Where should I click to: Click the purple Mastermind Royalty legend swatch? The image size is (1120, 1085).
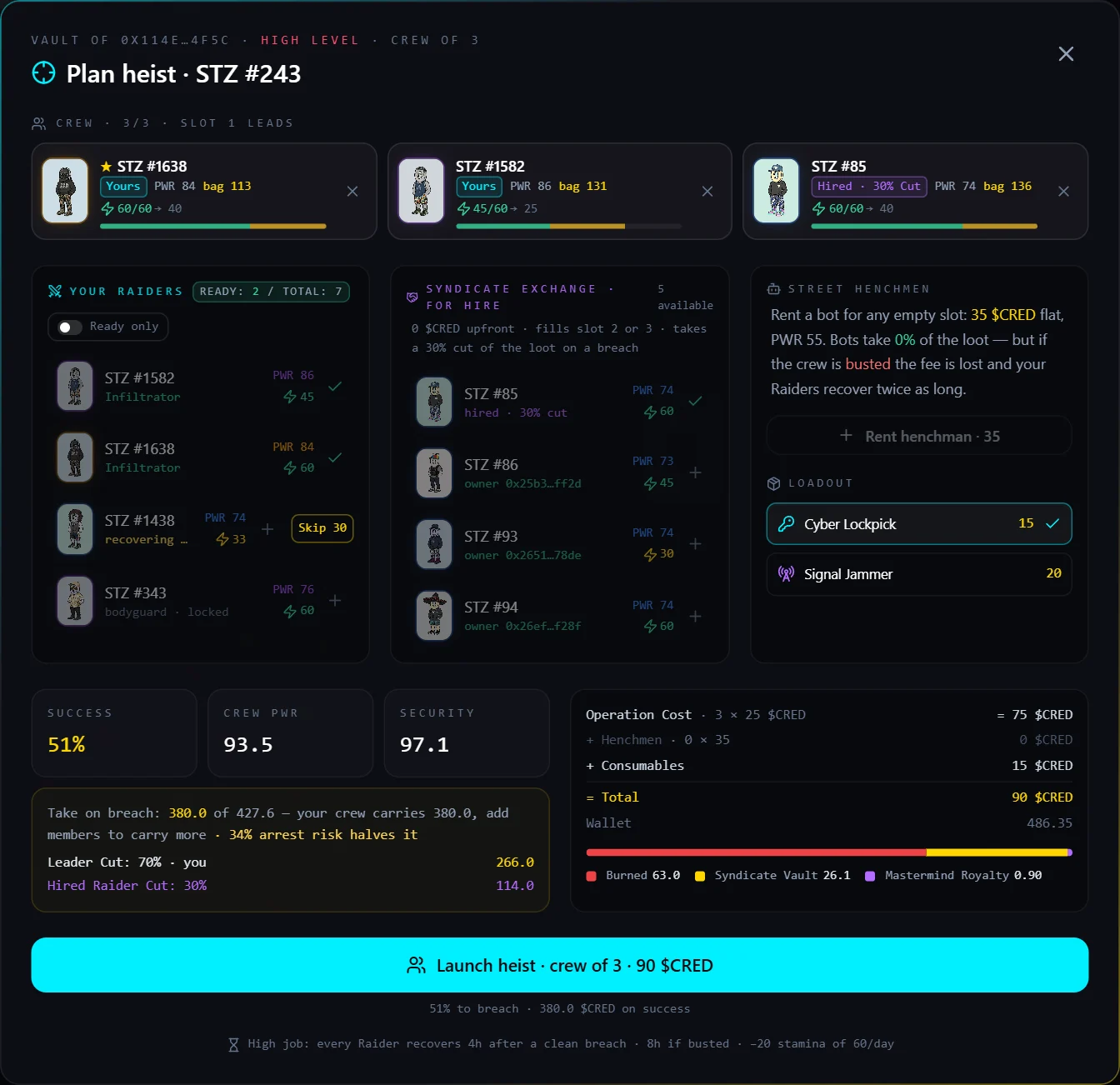[870, 876]
